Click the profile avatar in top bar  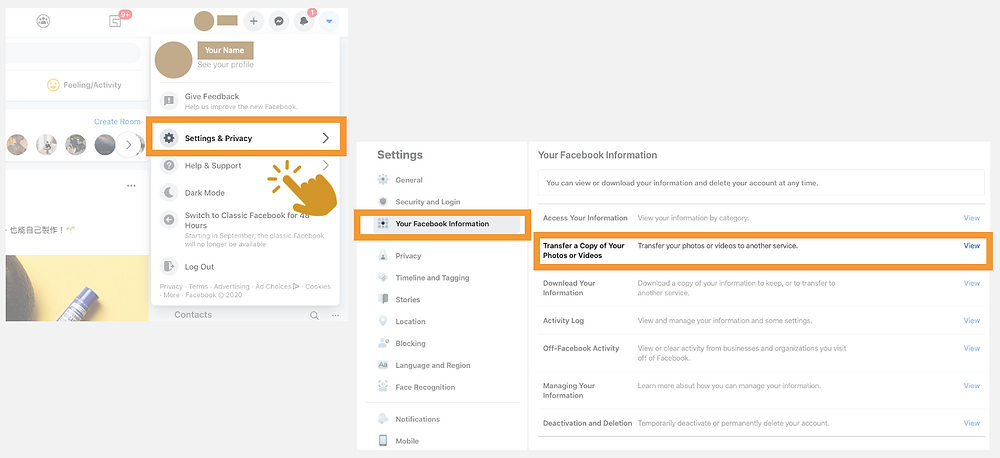point(203,21)
